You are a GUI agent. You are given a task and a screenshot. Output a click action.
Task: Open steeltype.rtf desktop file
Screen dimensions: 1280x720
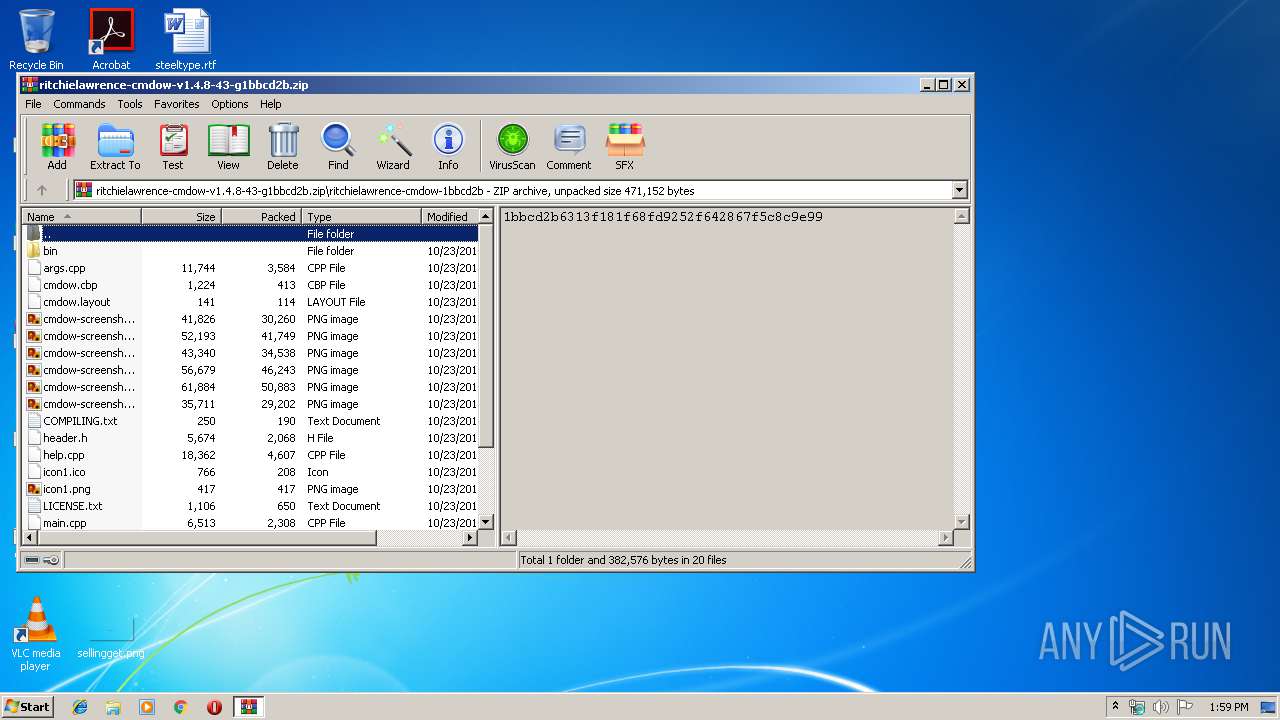click(x=186, y=39)
